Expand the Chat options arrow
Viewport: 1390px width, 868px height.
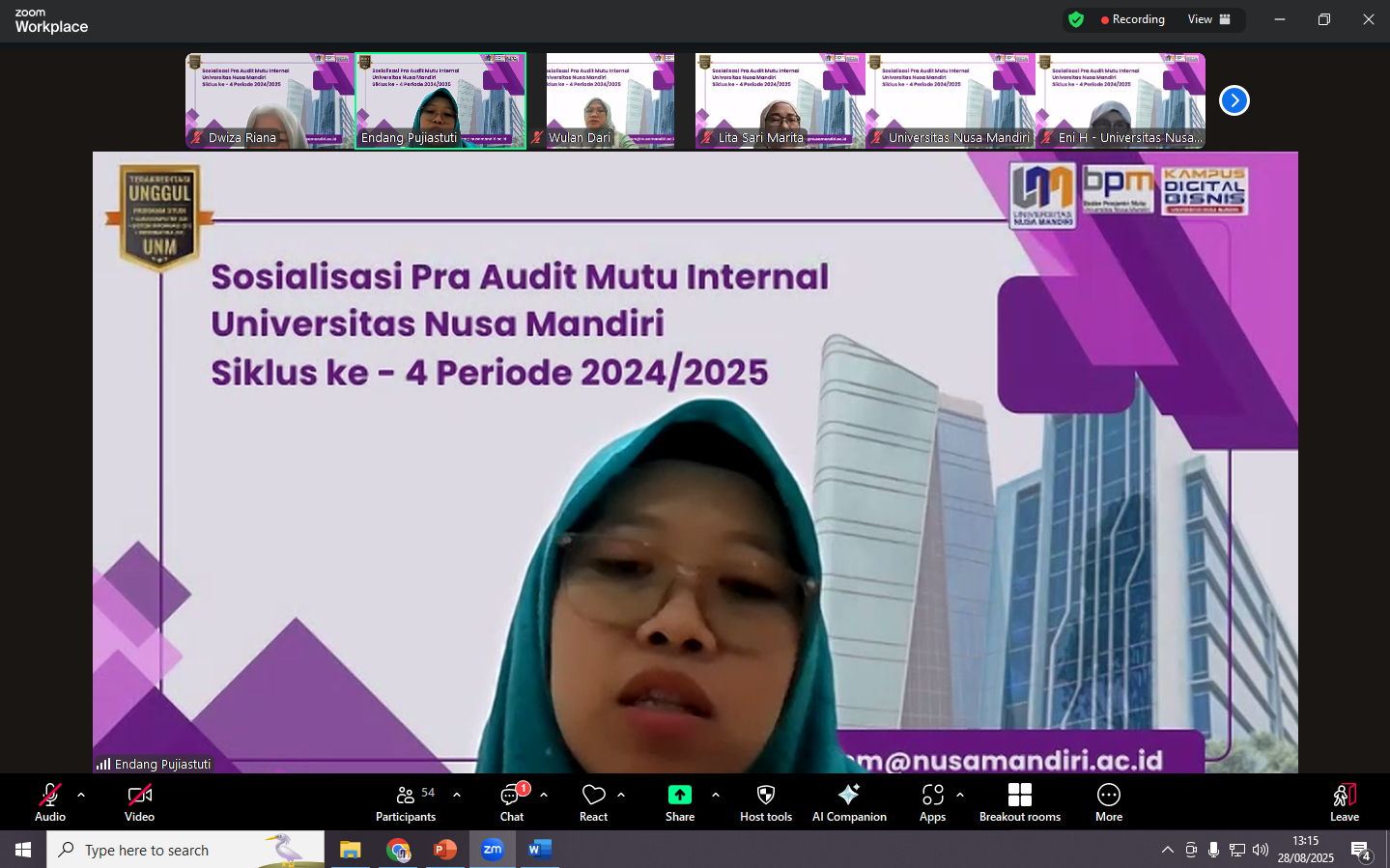pos(544,795)
